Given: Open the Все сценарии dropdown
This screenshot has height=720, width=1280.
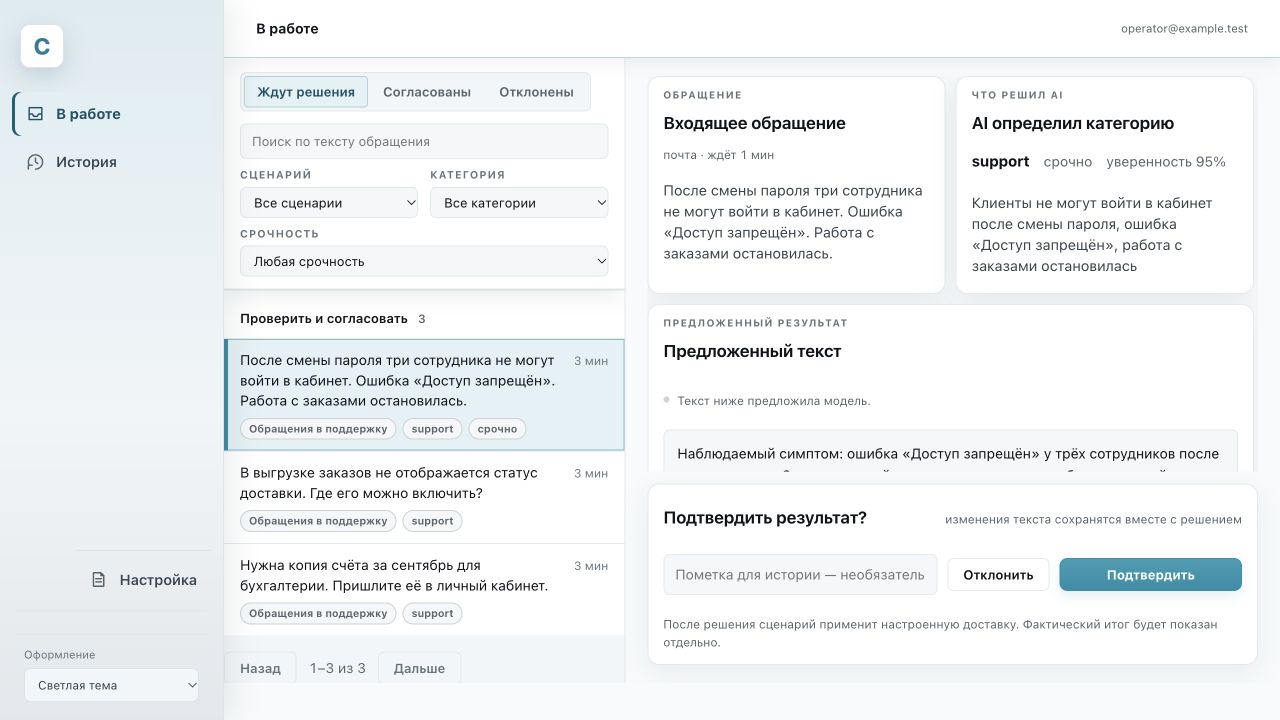Looking at the screenshot, I should tap(329, 203).
